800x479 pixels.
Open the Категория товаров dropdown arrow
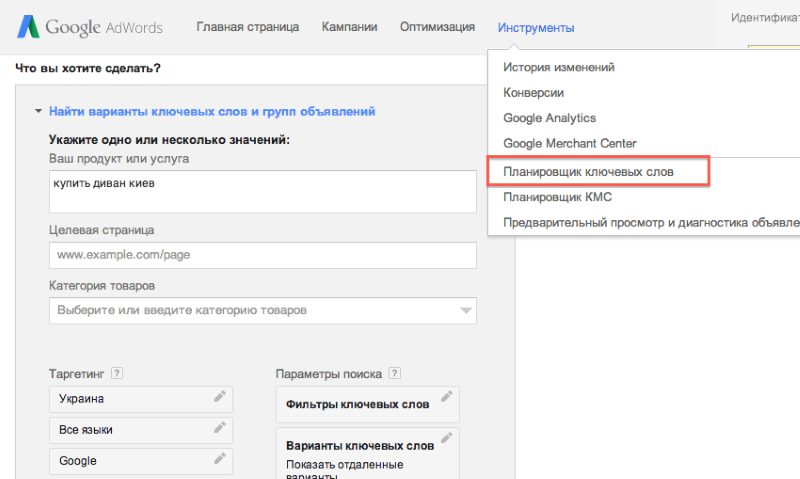click(465, 310)
